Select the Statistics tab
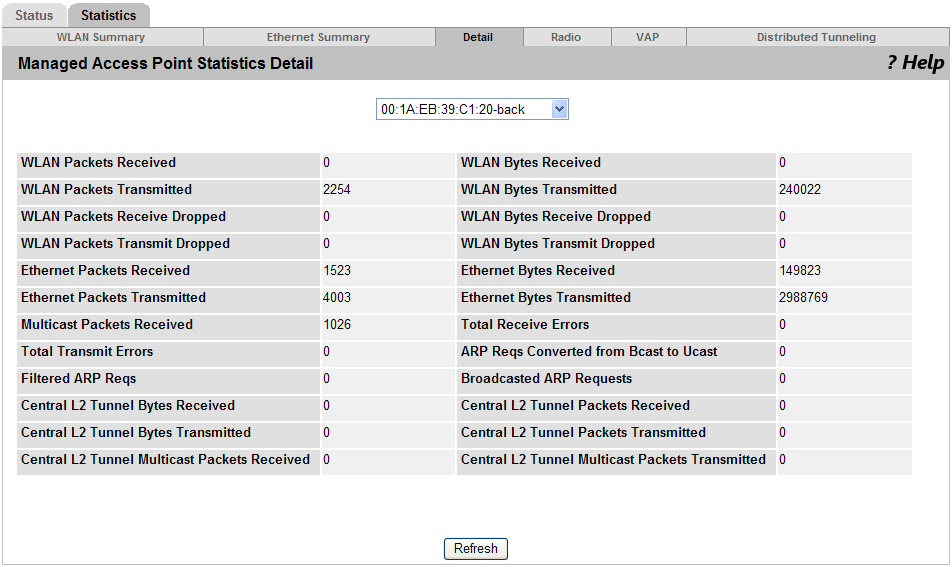This screenshot has height=567, width=952. coord(109,15)
